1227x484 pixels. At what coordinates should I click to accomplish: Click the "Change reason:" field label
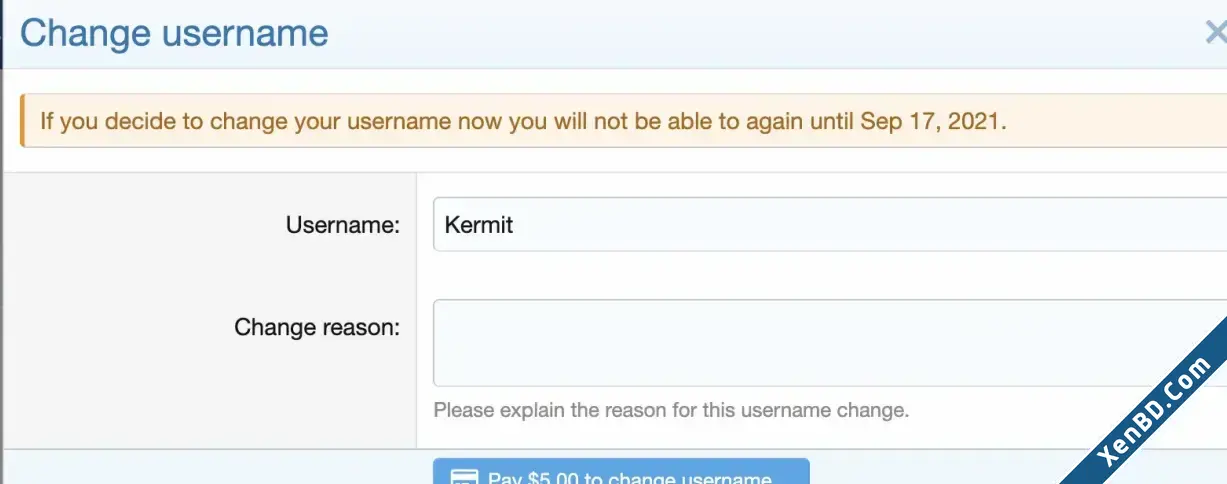[x=317, y=327]
